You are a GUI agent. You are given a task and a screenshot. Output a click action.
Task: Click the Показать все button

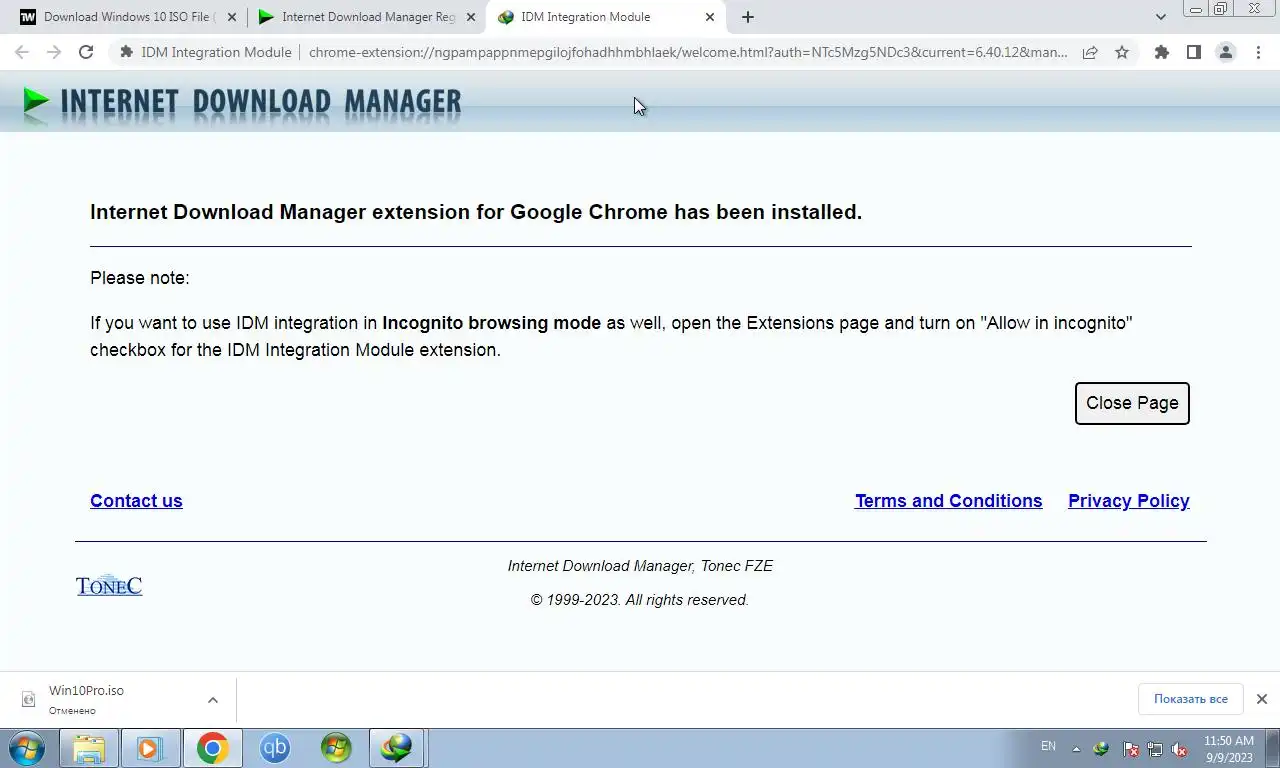(x=1190, y=699)
